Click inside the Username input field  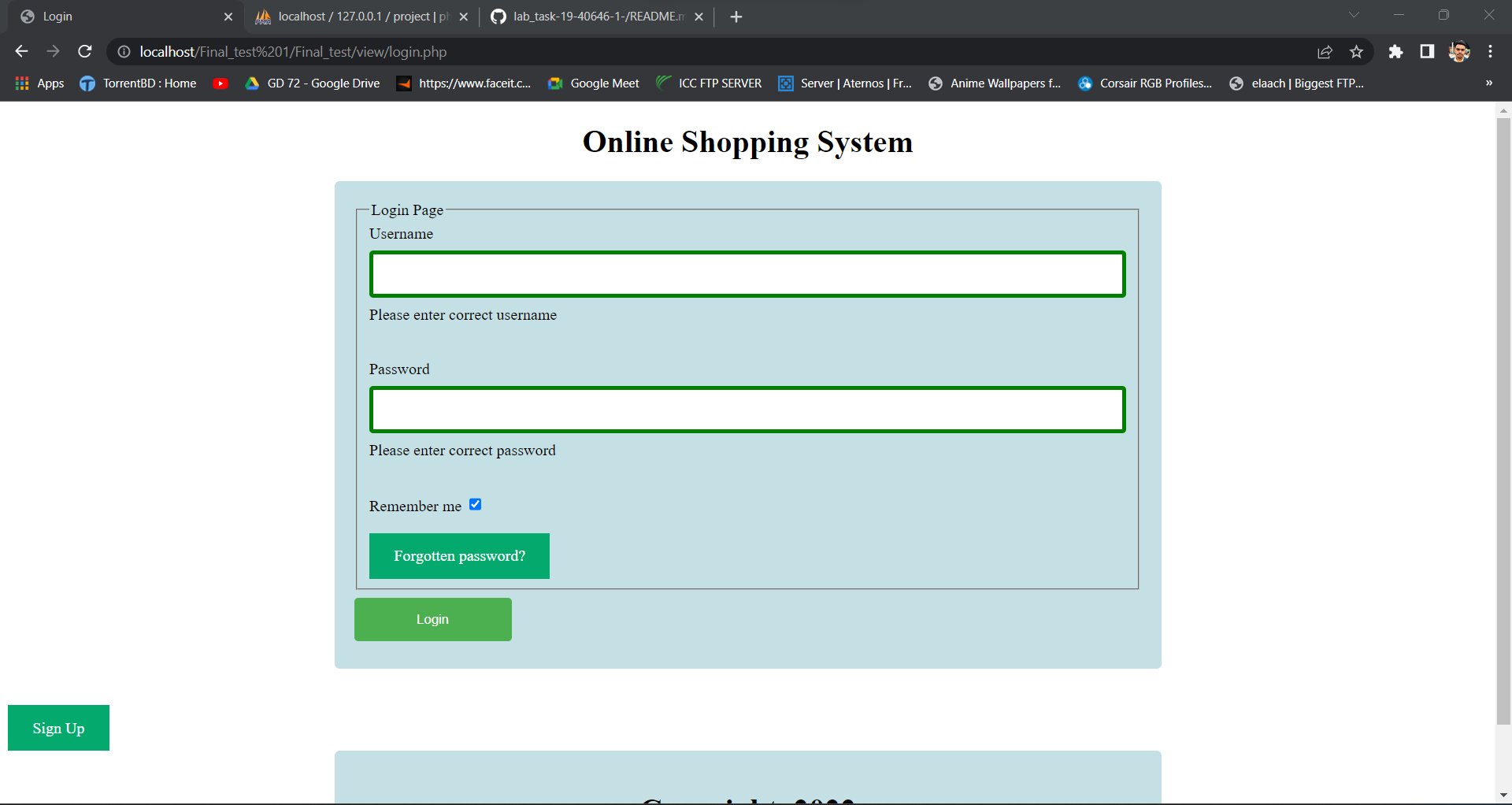coord(747,273)
